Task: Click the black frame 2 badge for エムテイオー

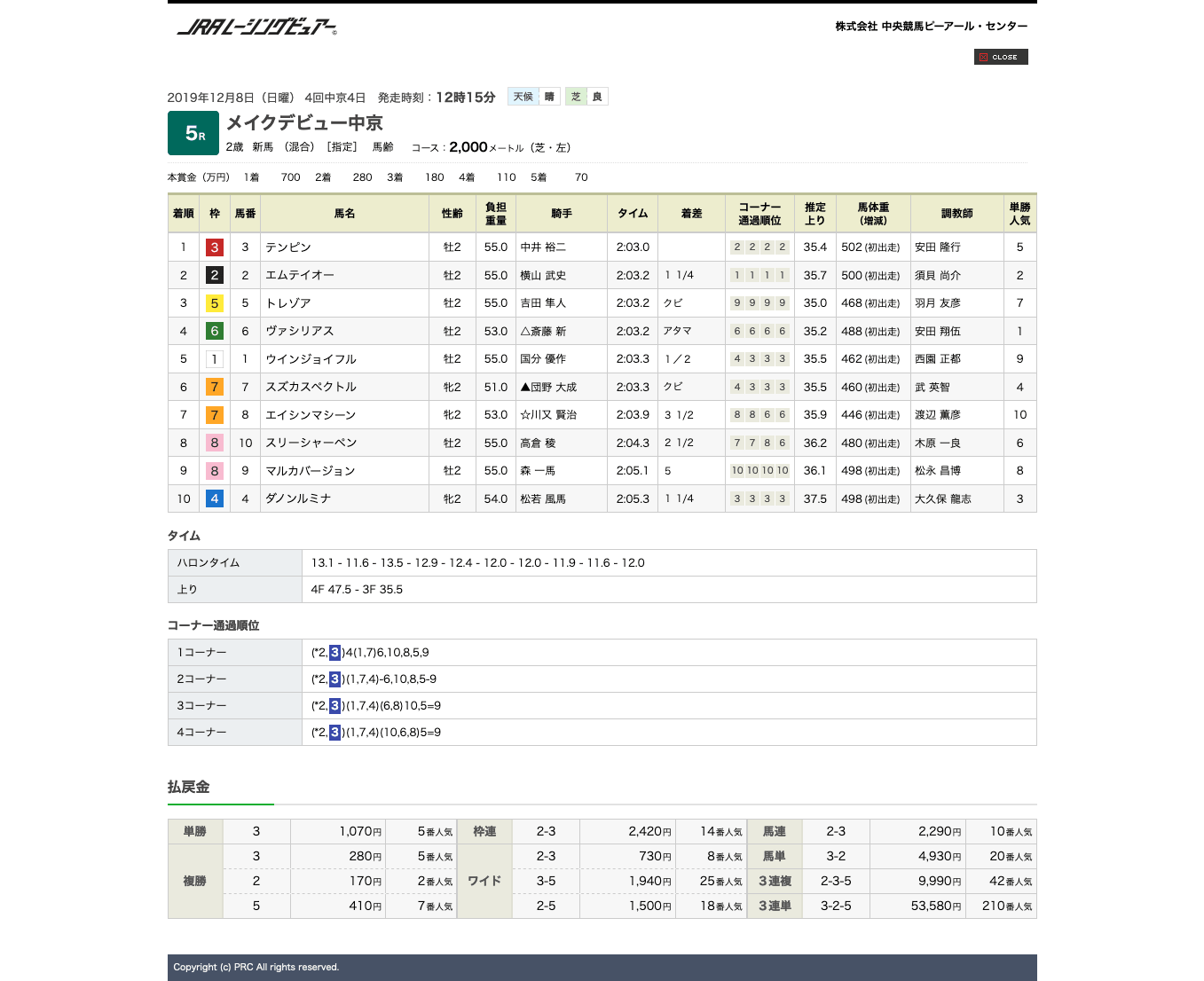Action: click(x=214, y=275)
